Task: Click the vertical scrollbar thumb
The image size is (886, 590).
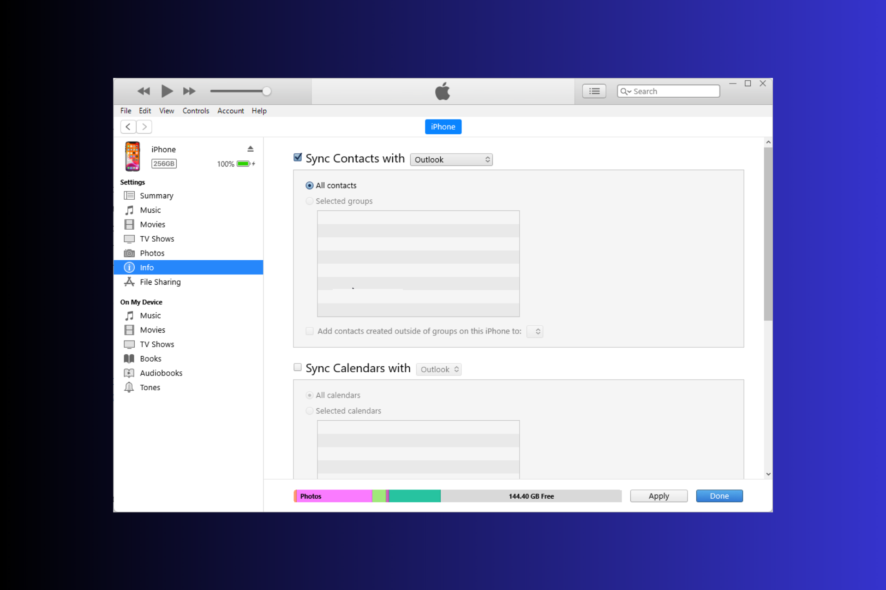Action: pyautogui.click(x=768, y=233)
